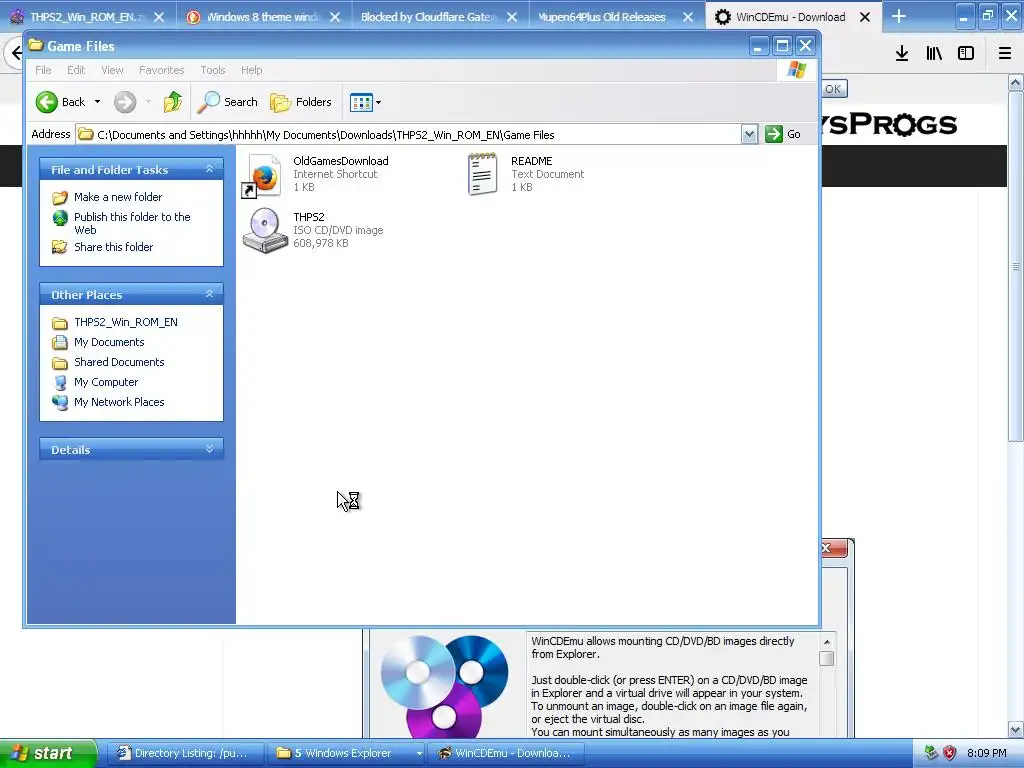This screenshot has height=768, width=1024.
Task: Switch to Mupen64Plus Old Releases tab
Action: 601,17
